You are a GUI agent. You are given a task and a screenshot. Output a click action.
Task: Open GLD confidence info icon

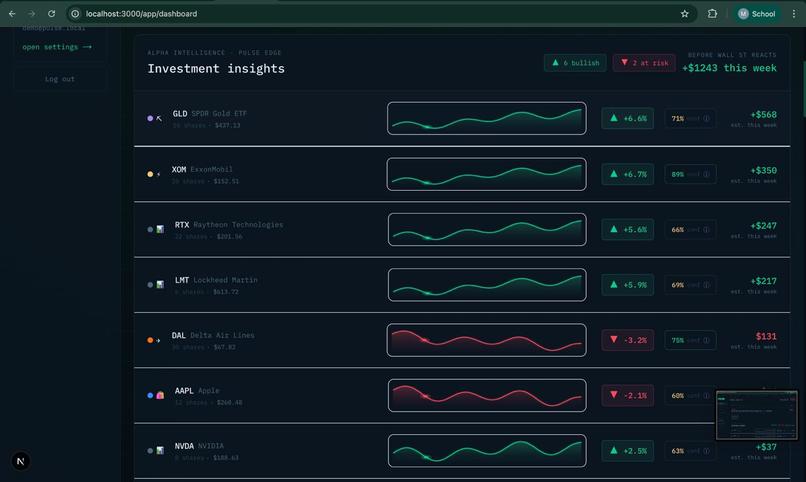pyautogui.click(x=706, y=119)
